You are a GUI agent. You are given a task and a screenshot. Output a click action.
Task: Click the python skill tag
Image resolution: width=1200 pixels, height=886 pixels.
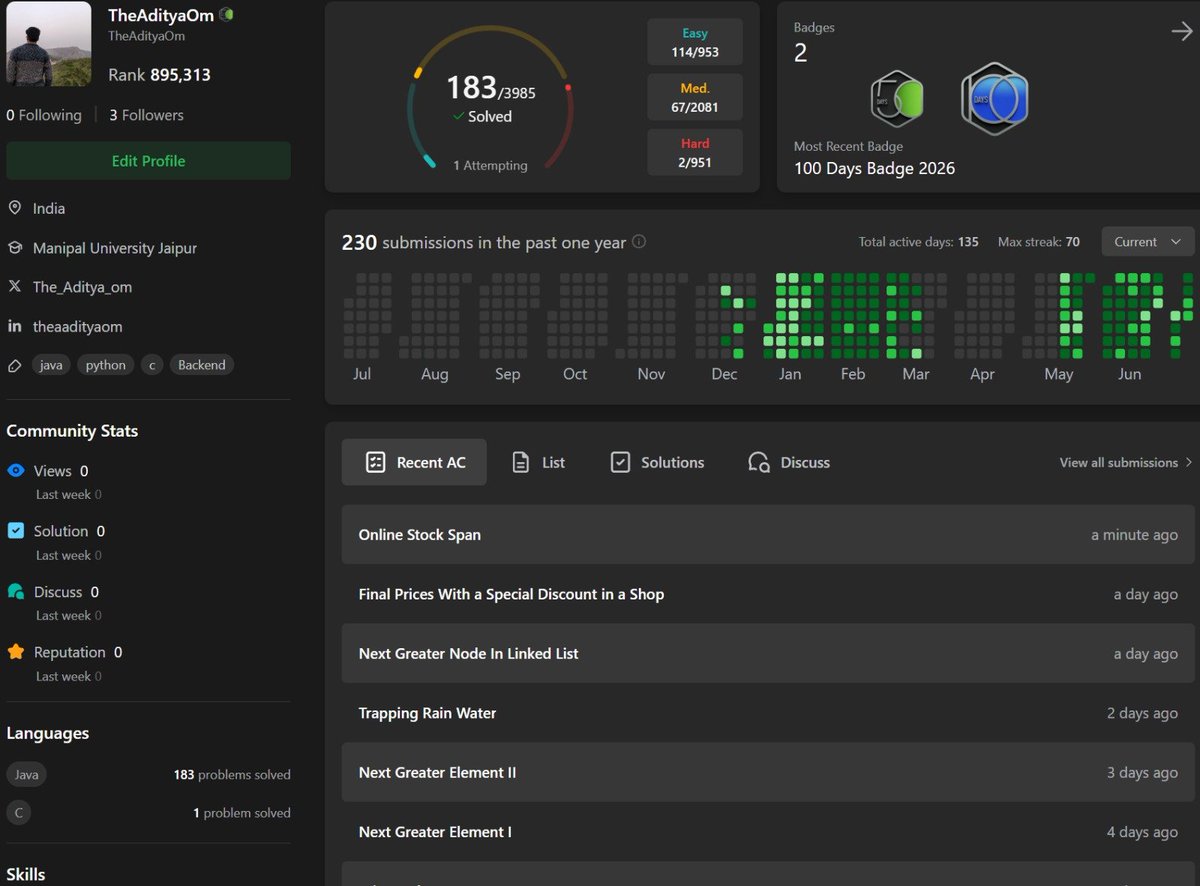pyautogui.click(x=106, y=365)
